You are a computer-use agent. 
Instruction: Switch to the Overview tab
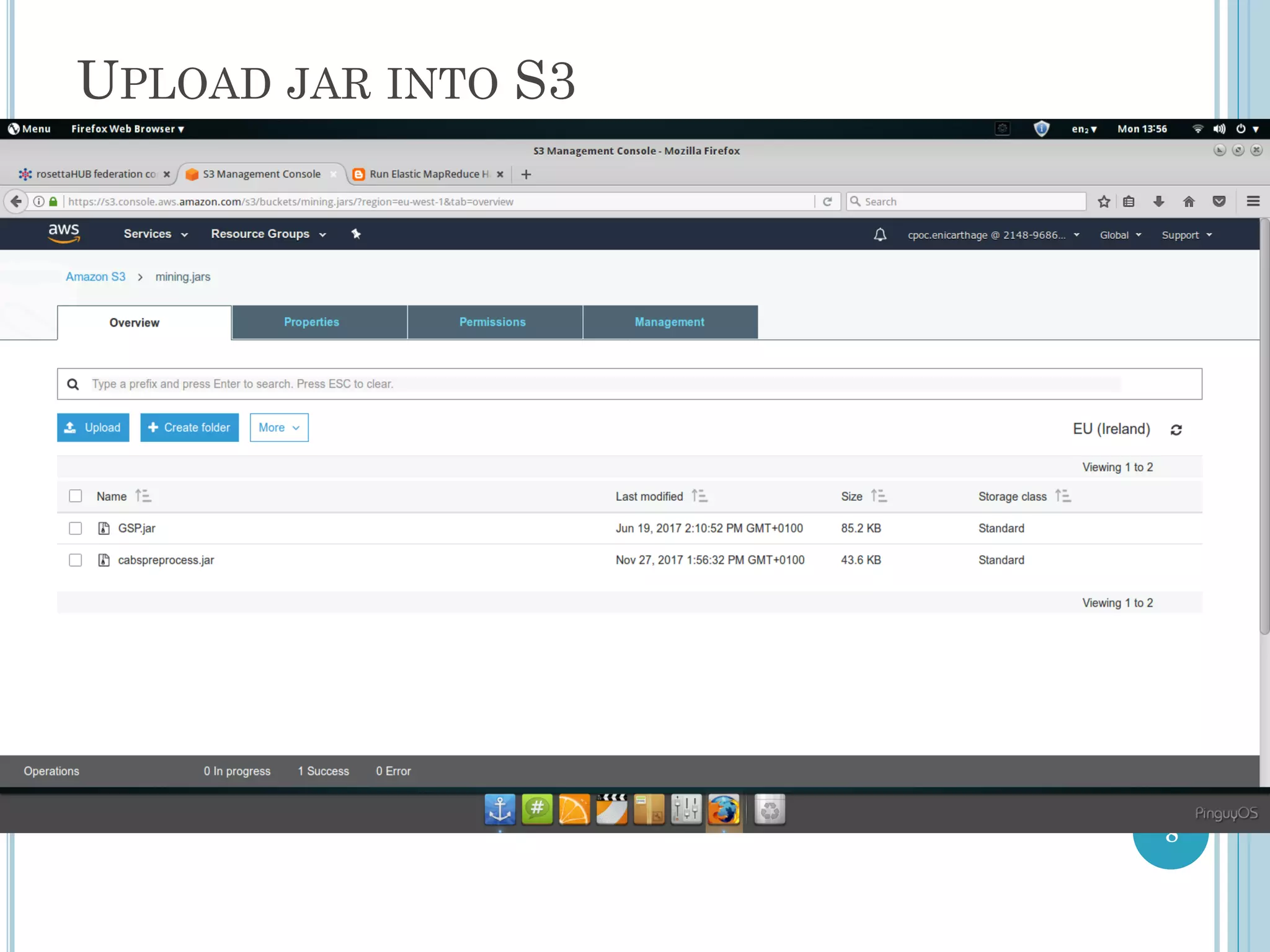pyautogui.click(x=144, y=322)
